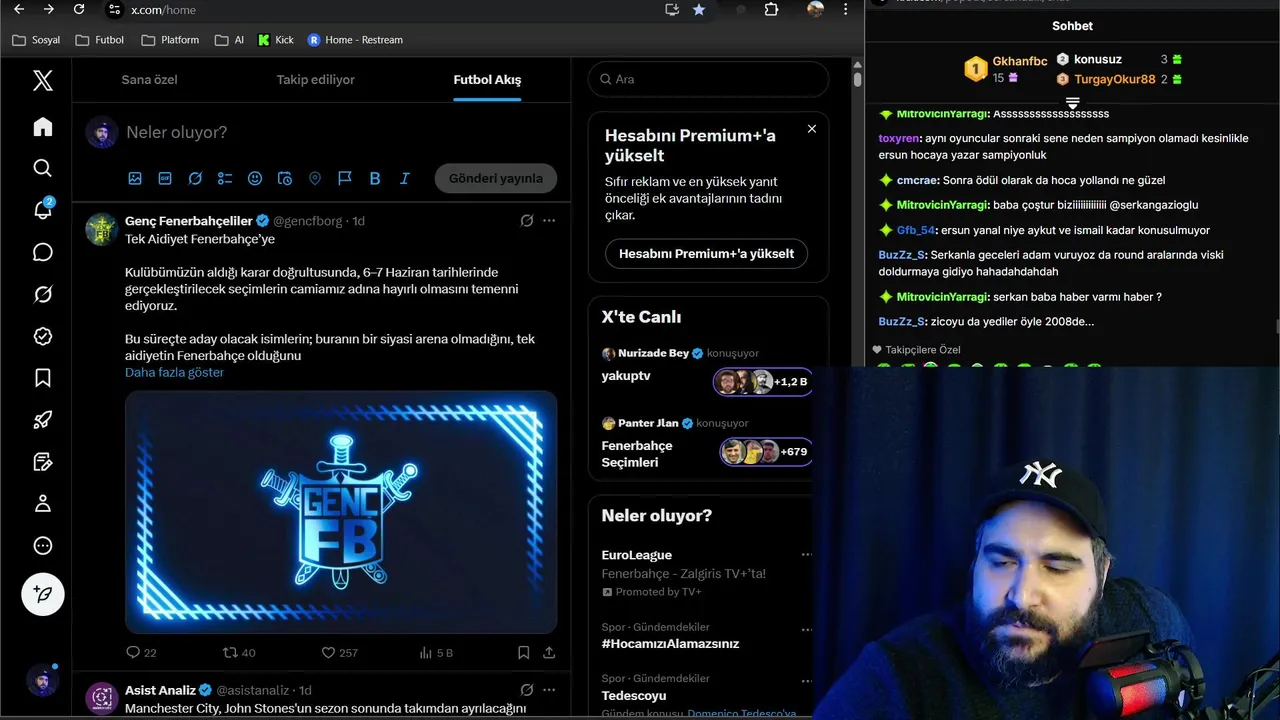The width and height of the screenshot is (1280, 720).
Task: Reply to Genç Fenerbahçeliler post
Action: (141, 652)
